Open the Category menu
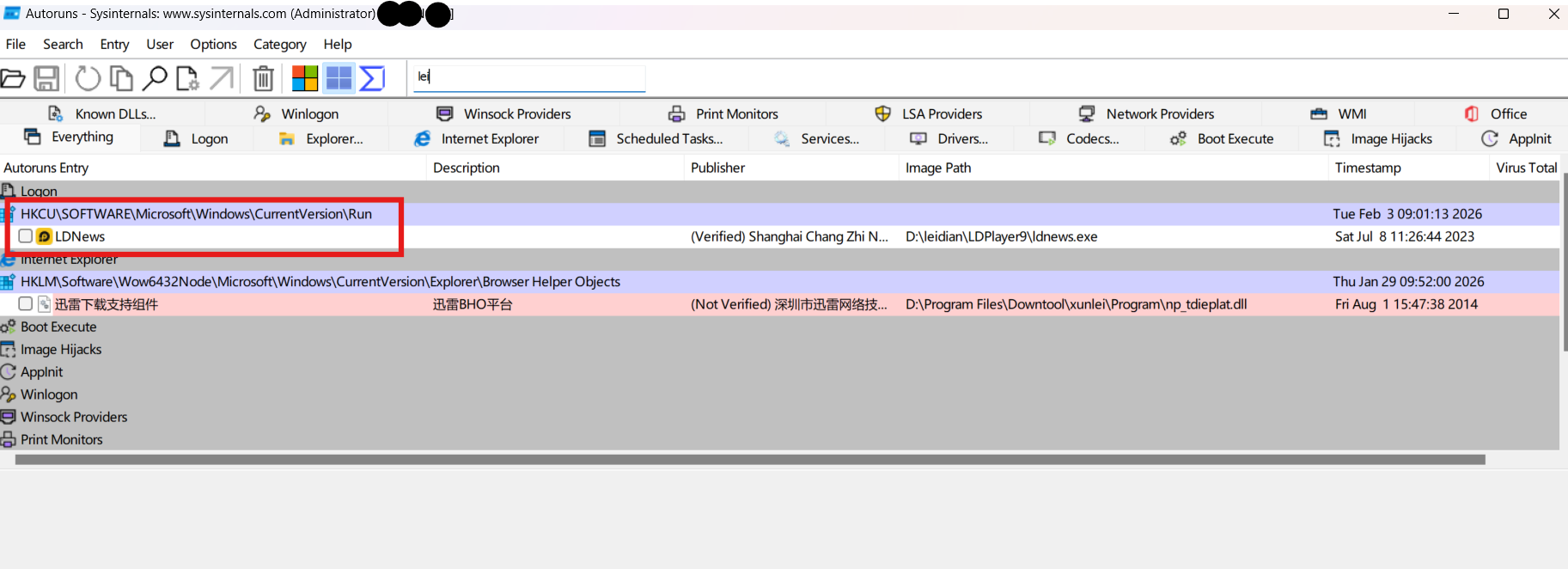This screenshot has width=1568, height=569. [x=279, y=45]
